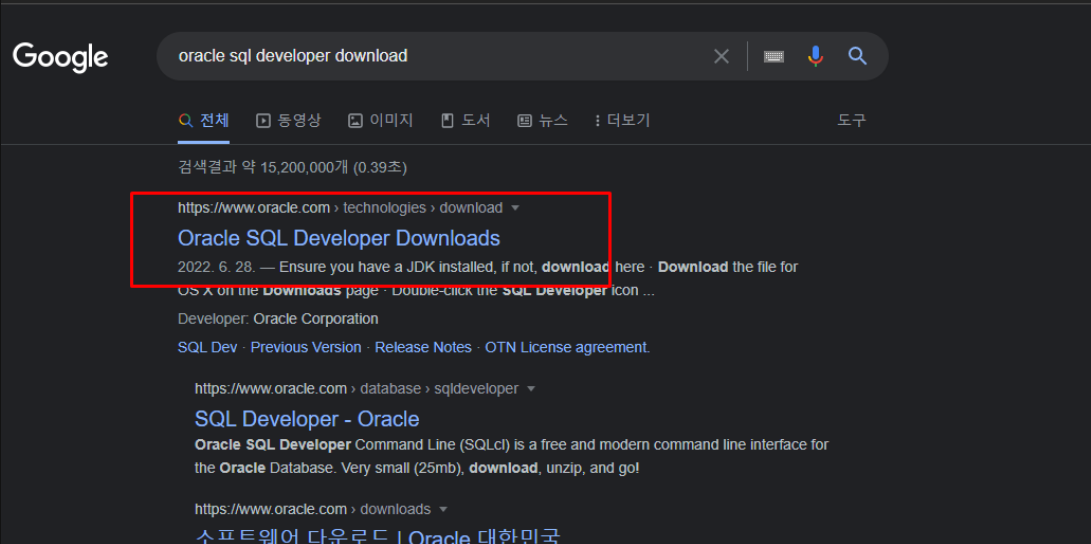Expand the 더보기 more menu

622,120
